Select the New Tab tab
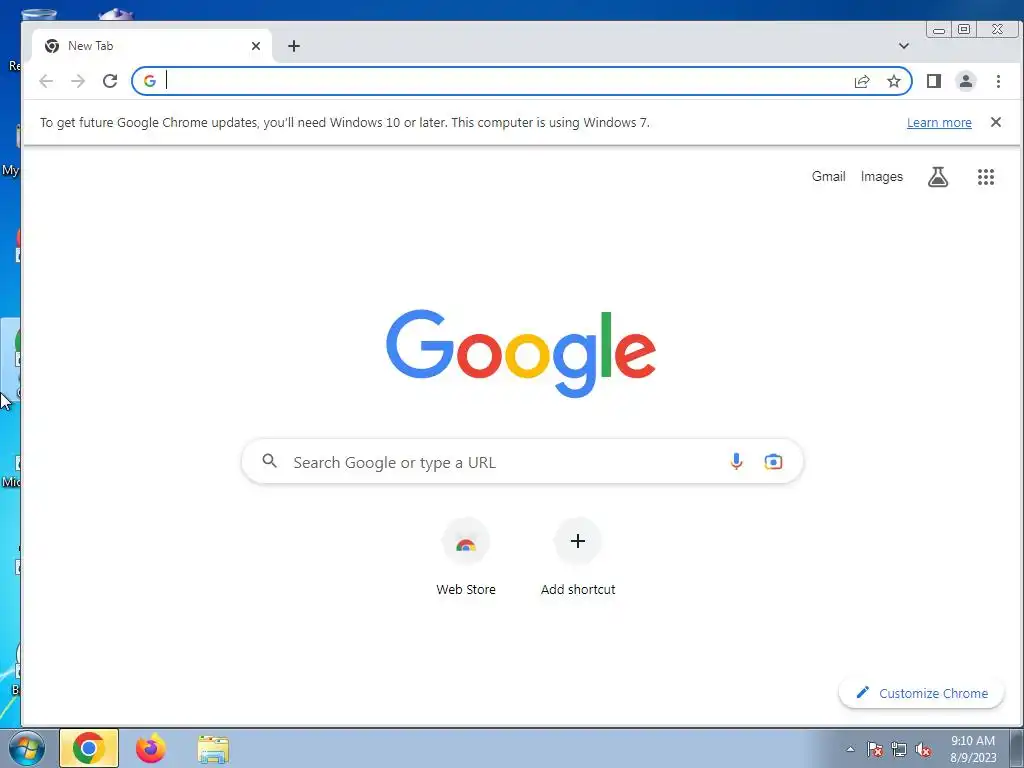The image size is (1024, 768). point(152,46)
